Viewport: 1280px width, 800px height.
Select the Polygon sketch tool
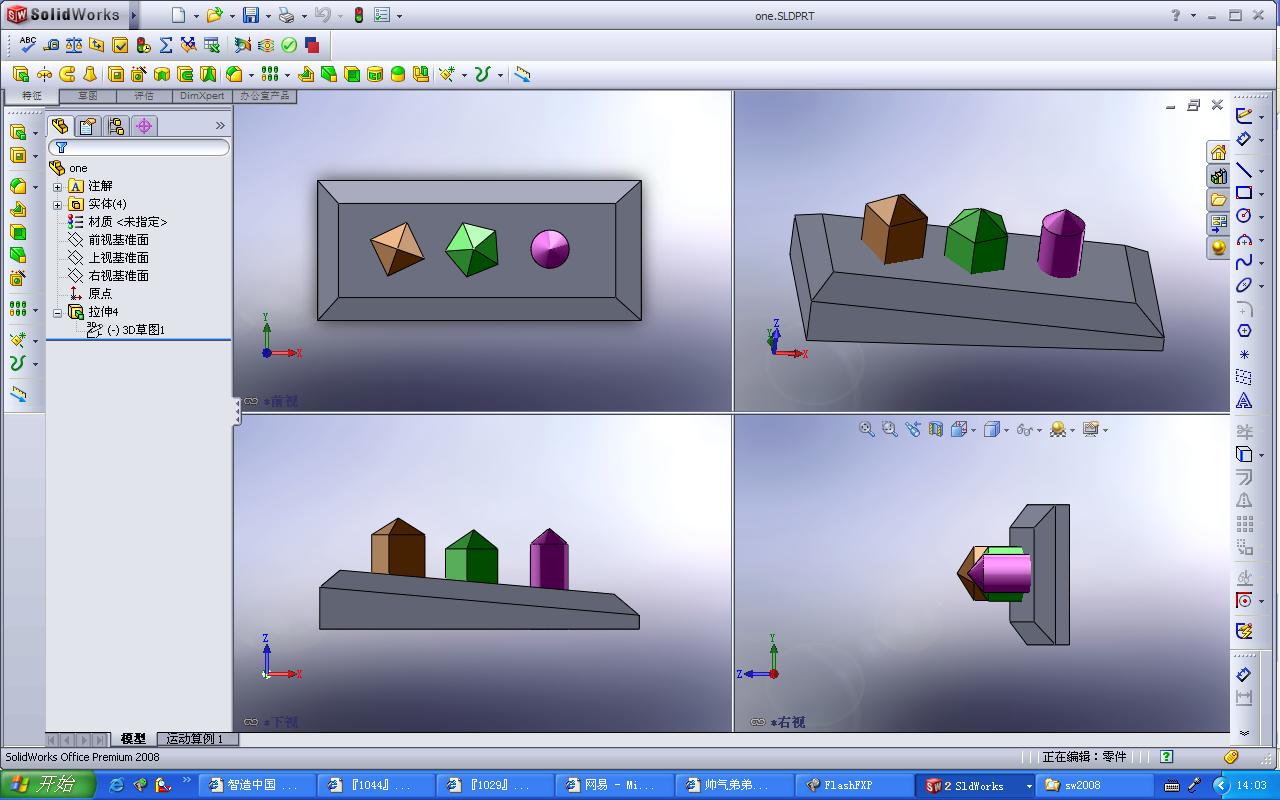(1244, 331)
